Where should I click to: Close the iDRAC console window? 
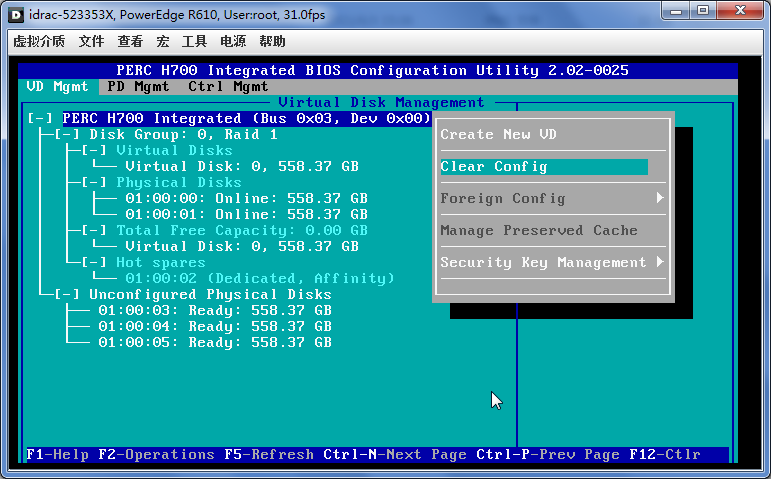pyautogui.click(x=741, y=11)
